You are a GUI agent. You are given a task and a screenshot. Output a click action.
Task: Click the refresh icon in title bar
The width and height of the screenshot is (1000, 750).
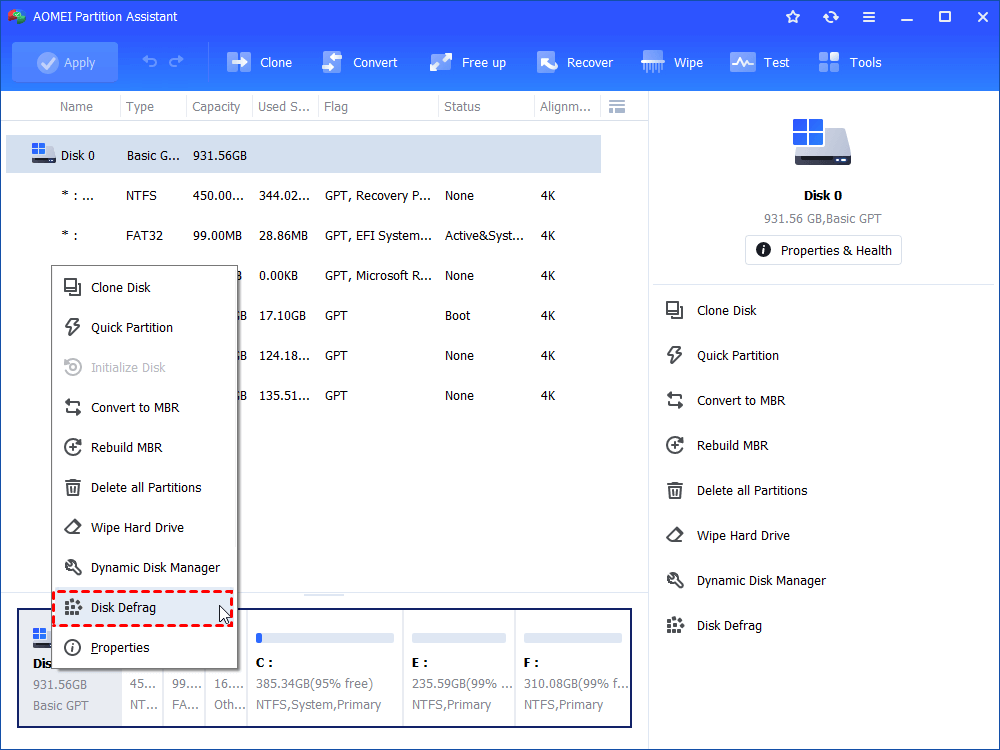pyautogui.click(x=830, y=17)
